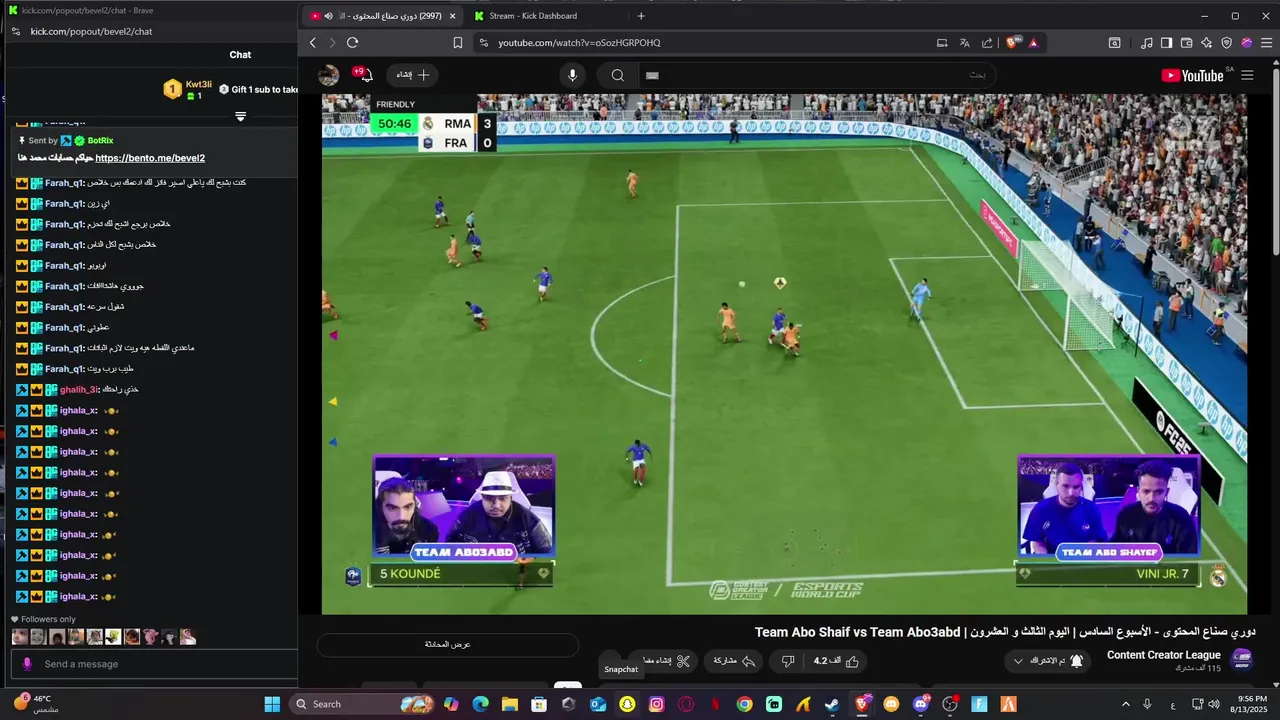The width and height of the screenshot is (1280, 720).
Task: Click the YouTube search magnifier button
Action: [x=618, y=75]
